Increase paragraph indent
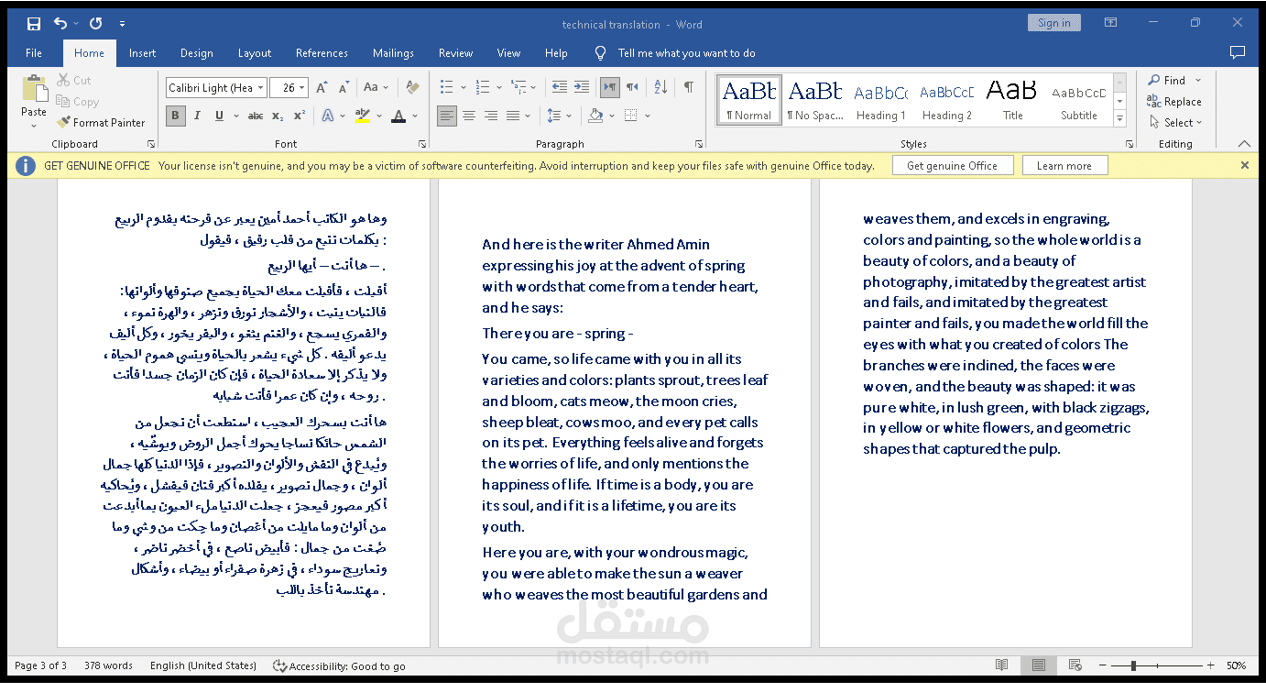The height and width of the screenshot is (683, 1266). click(580, 87)
